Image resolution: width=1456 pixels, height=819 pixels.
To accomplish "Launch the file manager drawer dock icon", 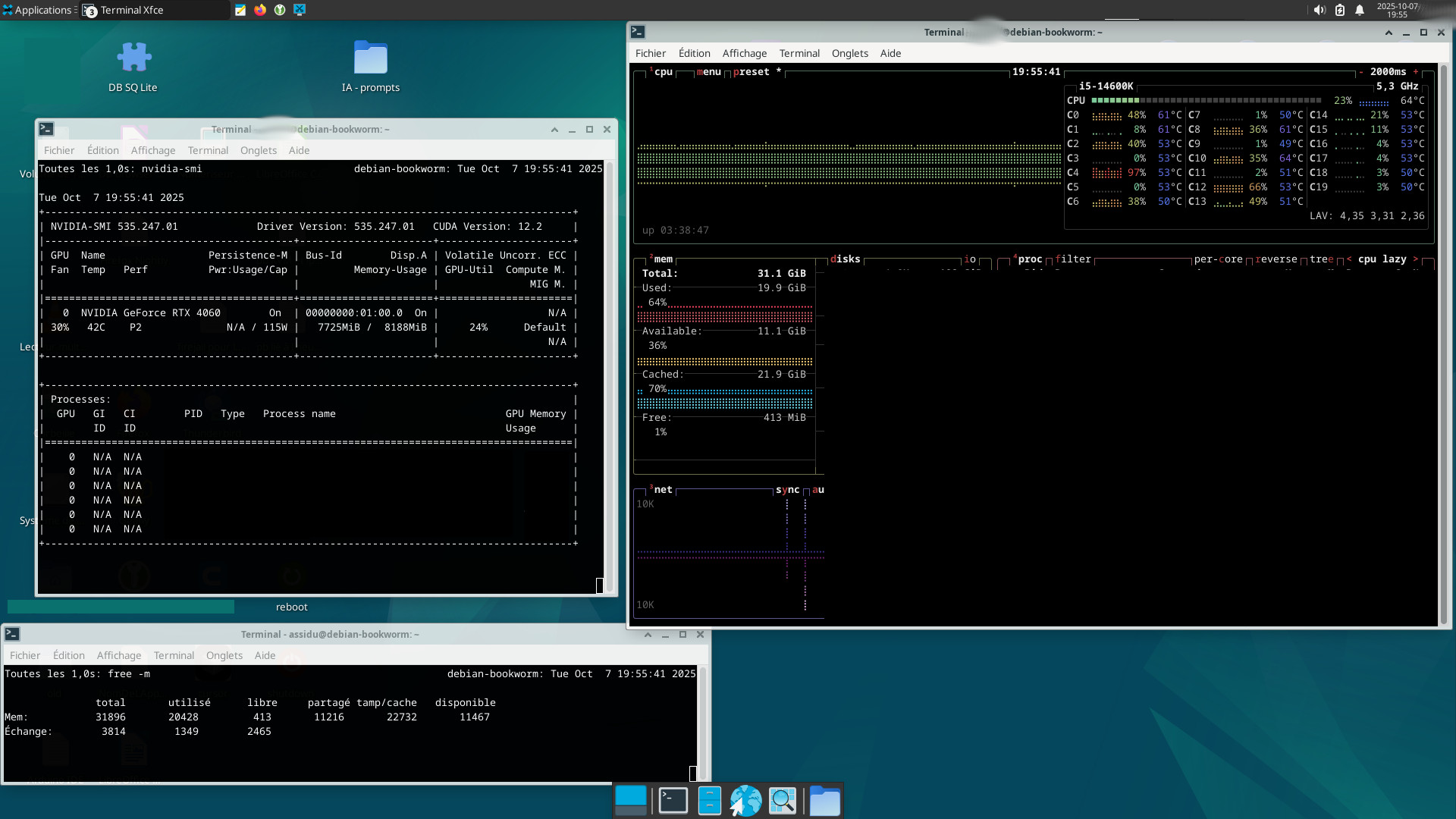I will pos(709,801).
